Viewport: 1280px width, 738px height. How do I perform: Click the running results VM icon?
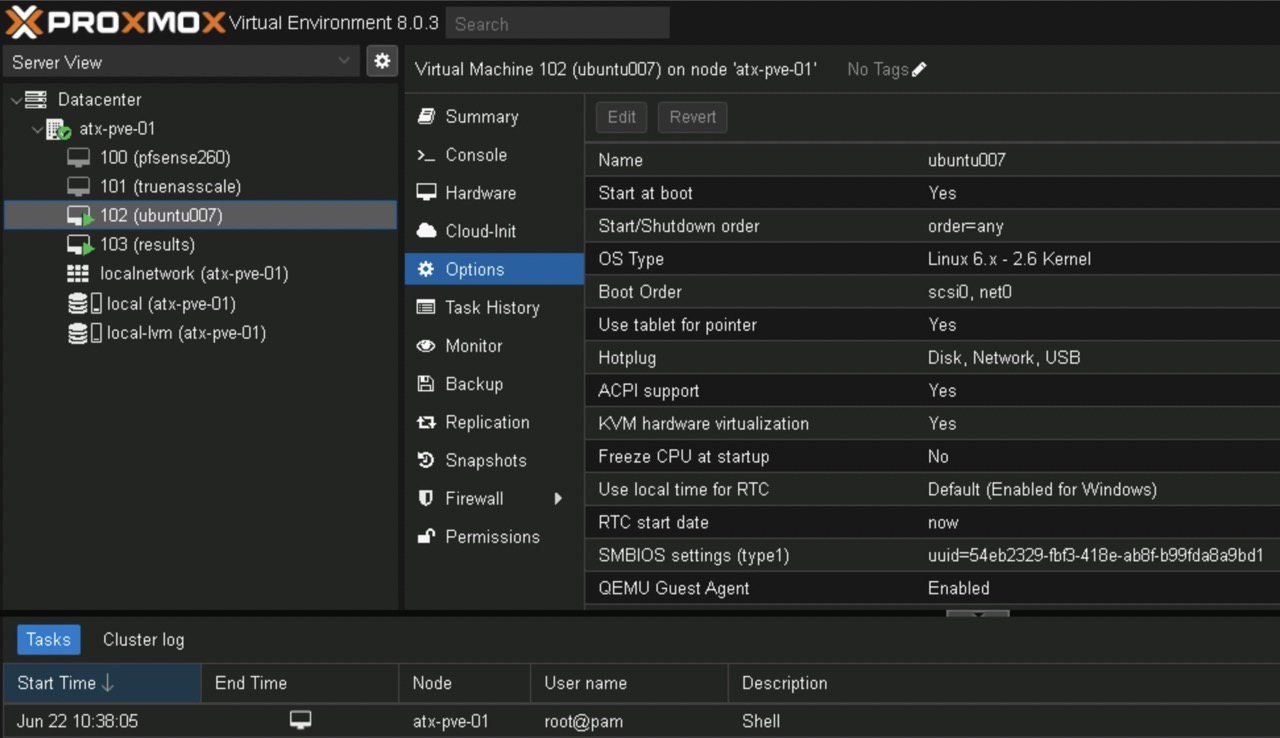coord(80,245)
